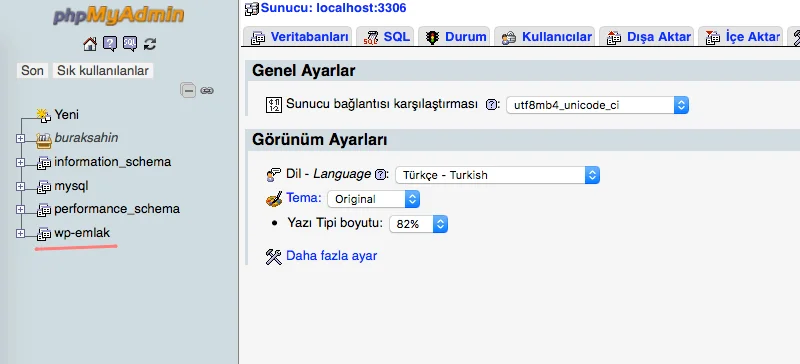Image resolution: width=800 pixels, height=364 pixels.
Task: Click the Yazı Tipi boyutu label
Action: tap(335, 223)
